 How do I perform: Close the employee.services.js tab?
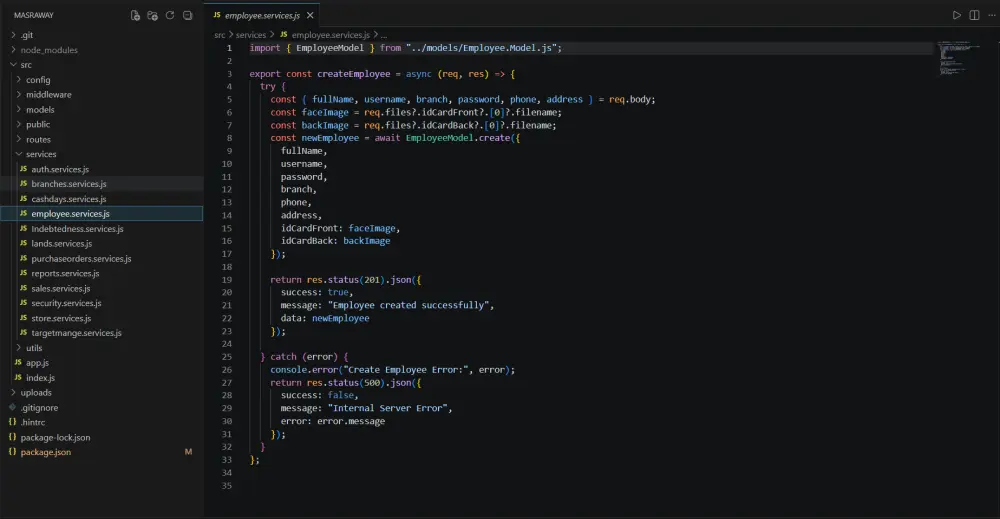point(310,15)
